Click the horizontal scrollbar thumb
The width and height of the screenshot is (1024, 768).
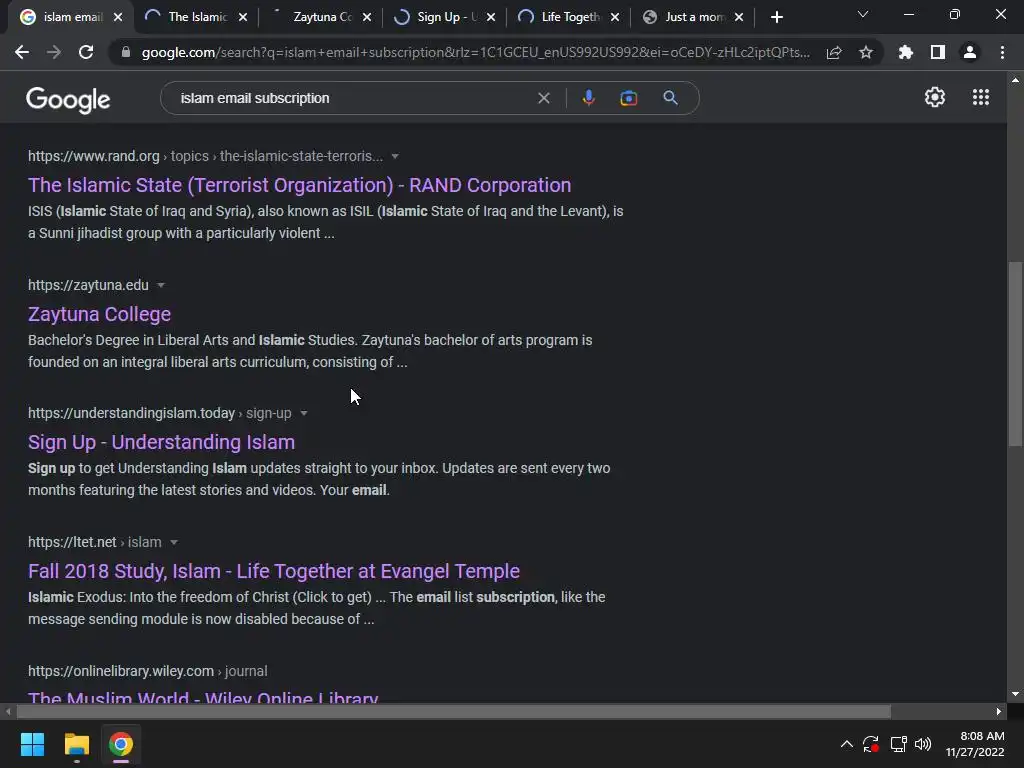[x=453, y=712]
